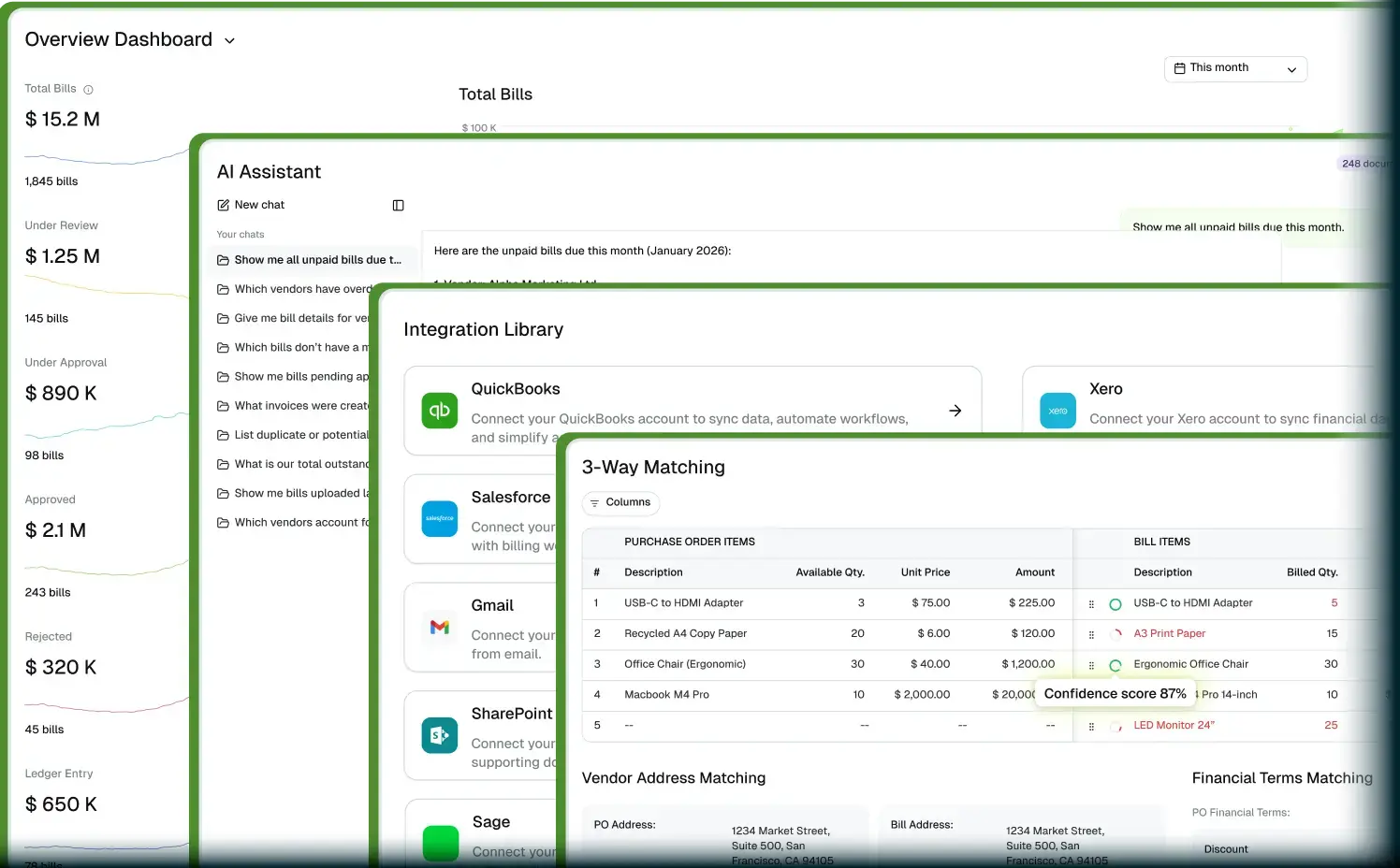Open the This month date dropdown
The height and width of the screenshot is (868, 1400).
[x=1234, y=68]
